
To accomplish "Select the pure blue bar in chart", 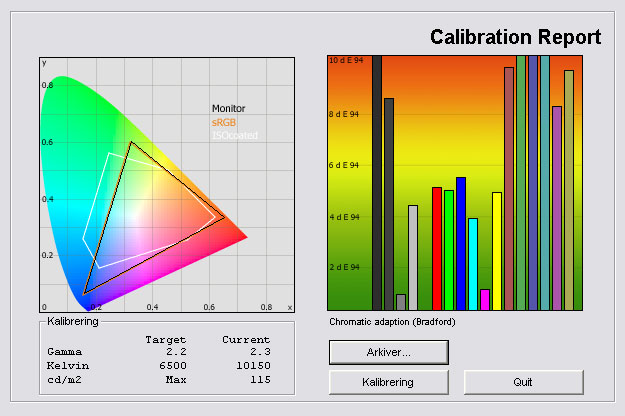I will click(x=461, y=243).
